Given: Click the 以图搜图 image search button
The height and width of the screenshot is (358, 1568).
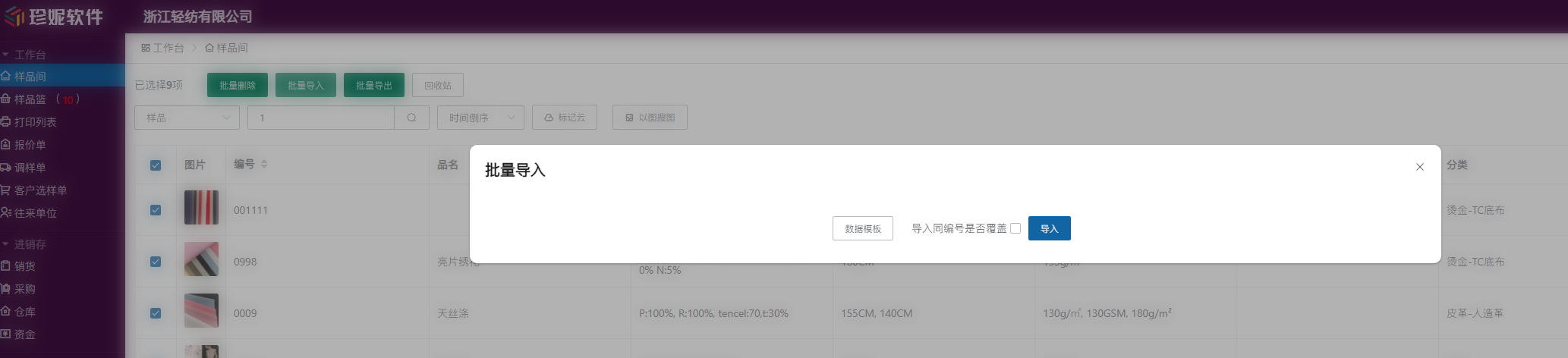Looking at the screenshot, I should [x=650, y=118].
